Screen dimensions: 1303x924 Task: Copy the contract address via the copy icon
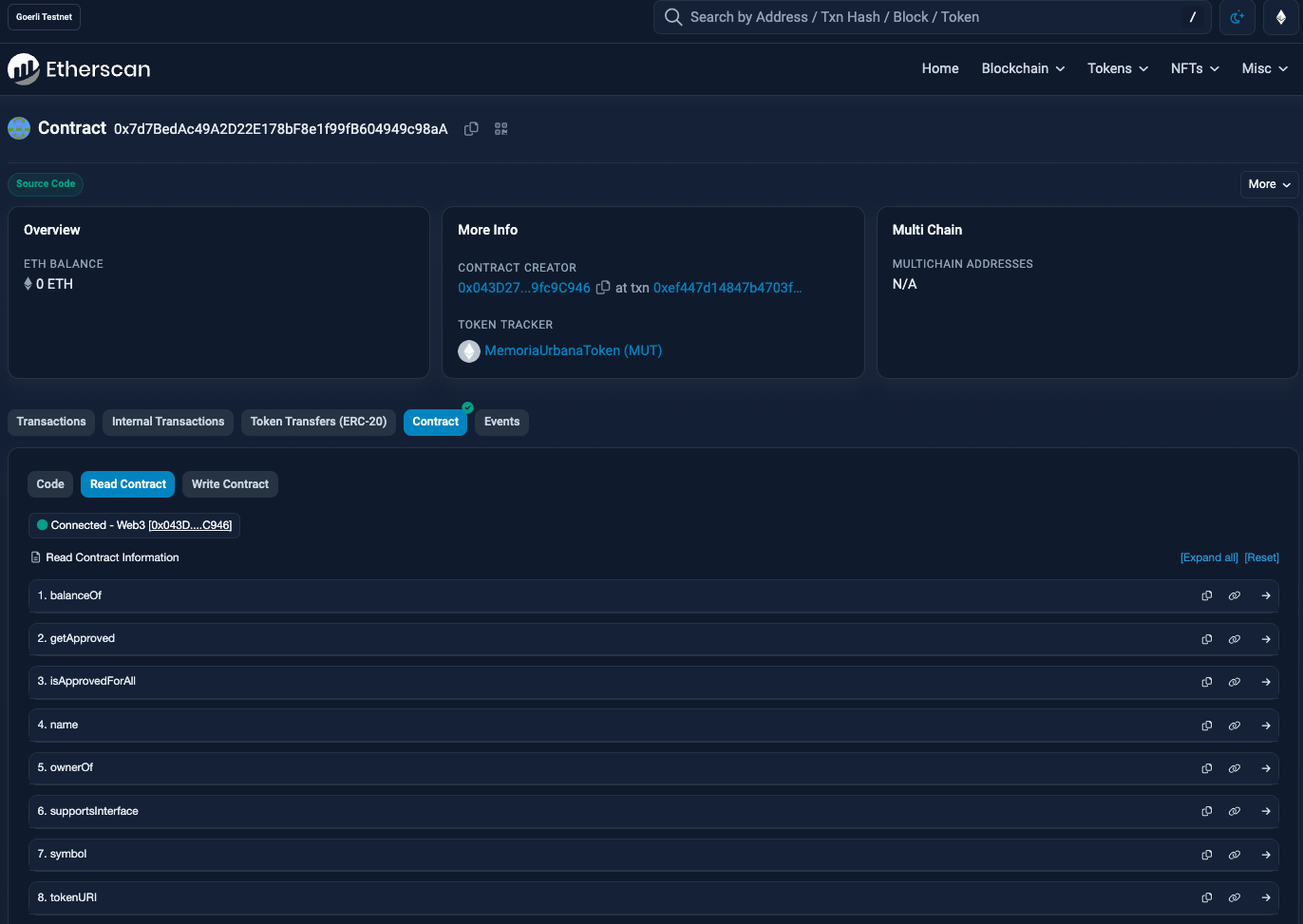click(x=471, y=128)
